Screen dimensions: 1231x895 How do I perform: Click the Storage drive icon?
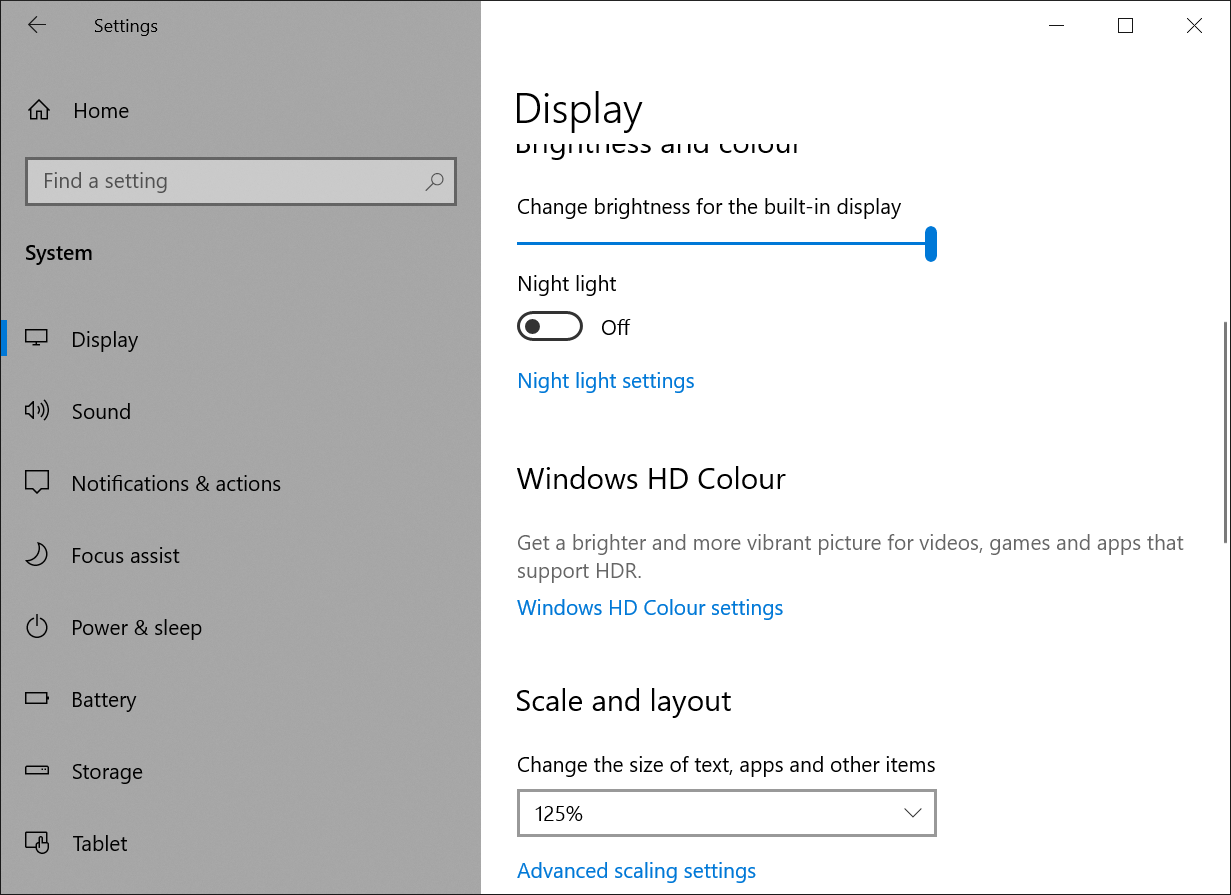pyautogui.click(x=37, y=771)
